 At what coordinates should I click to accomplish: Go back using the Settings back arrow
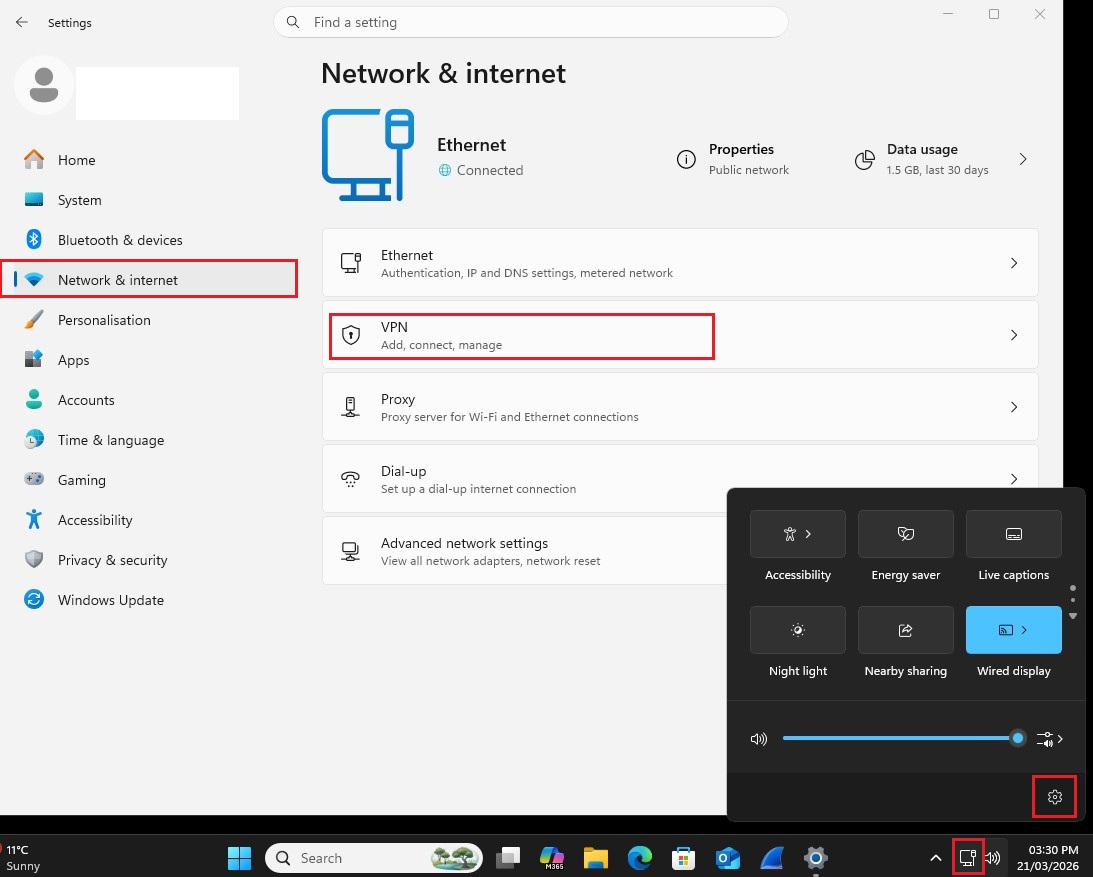click(22, 22)
